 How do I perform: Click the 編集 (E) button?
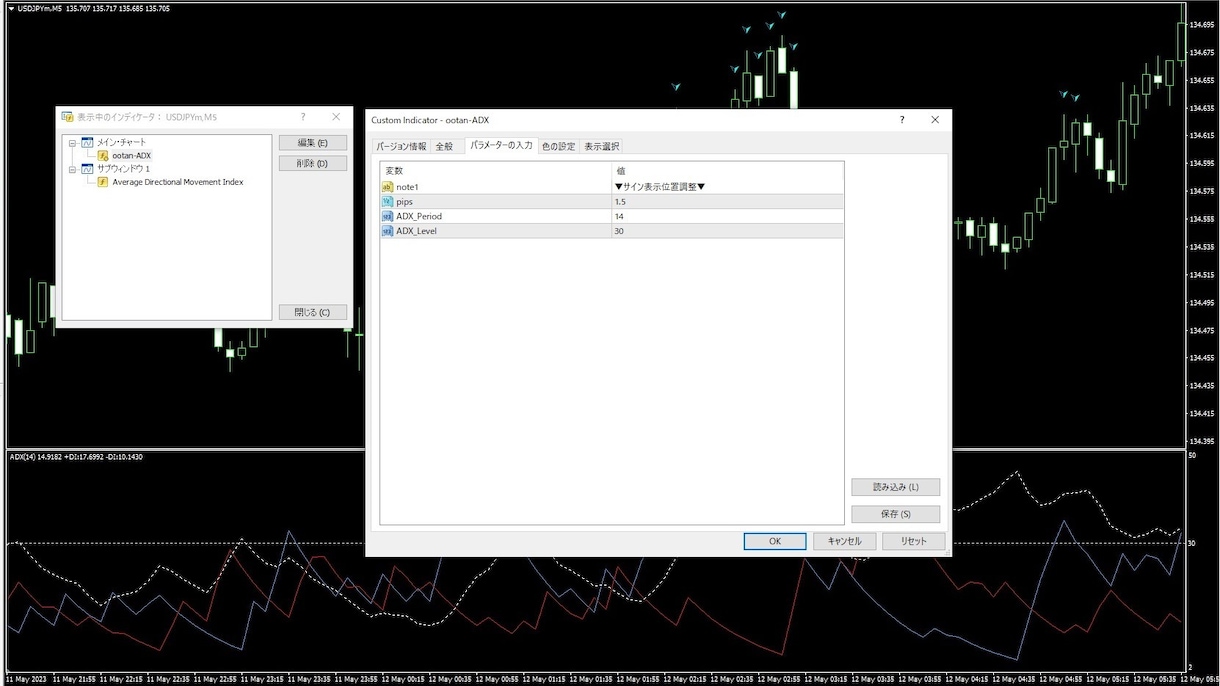point(313,143)
